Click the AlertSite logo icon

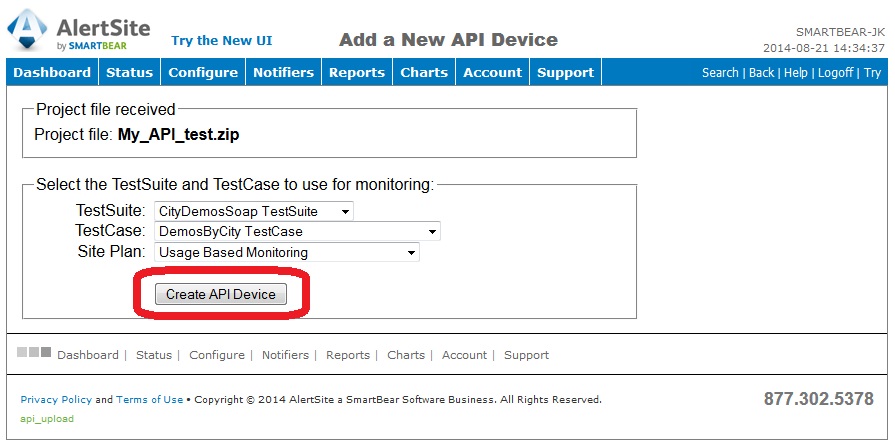click(x=27, y=29)
